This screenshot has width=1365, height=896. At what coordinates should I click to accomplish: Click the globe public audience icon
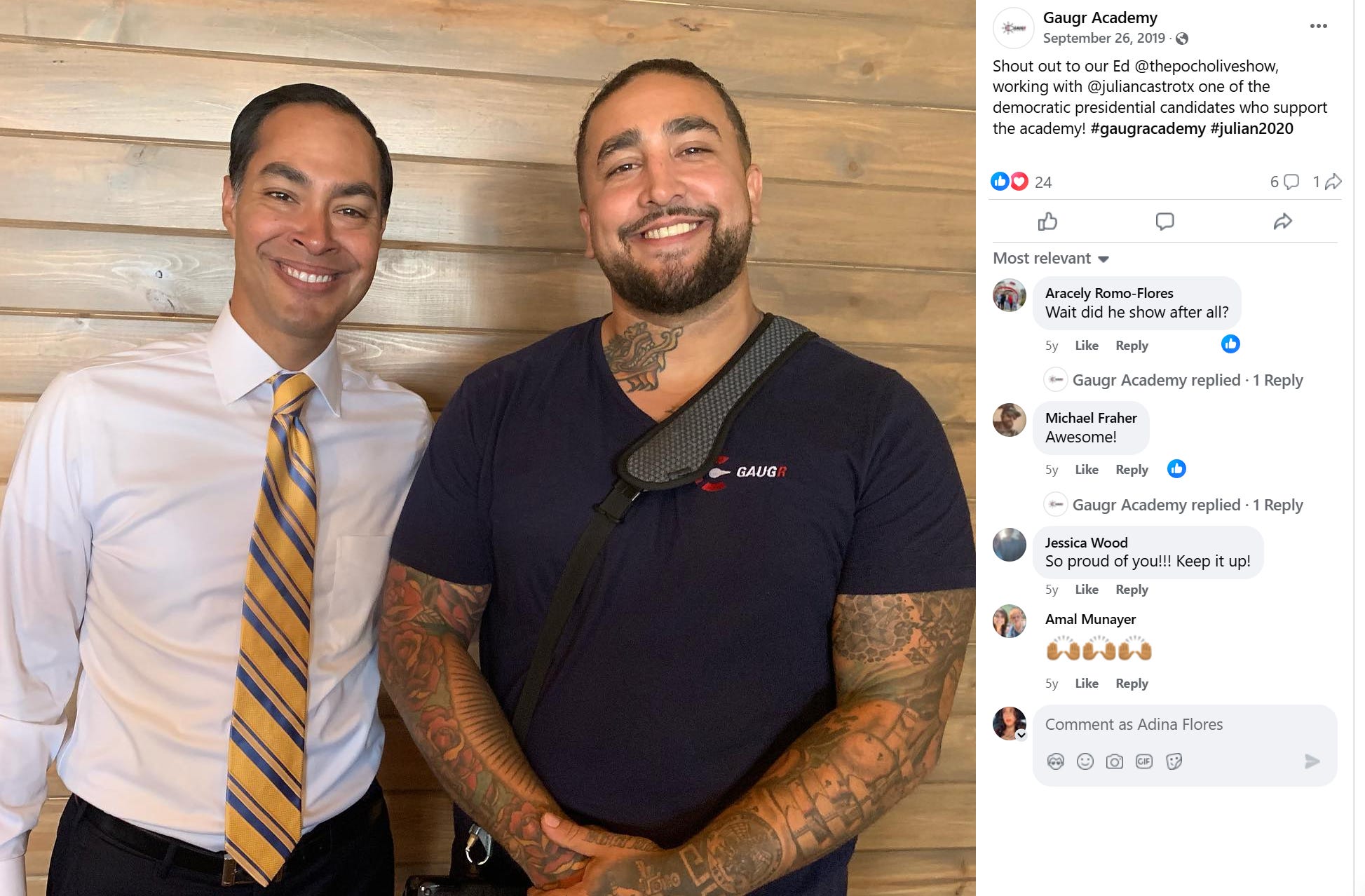pyautogui.click(x=1182, y=39)
